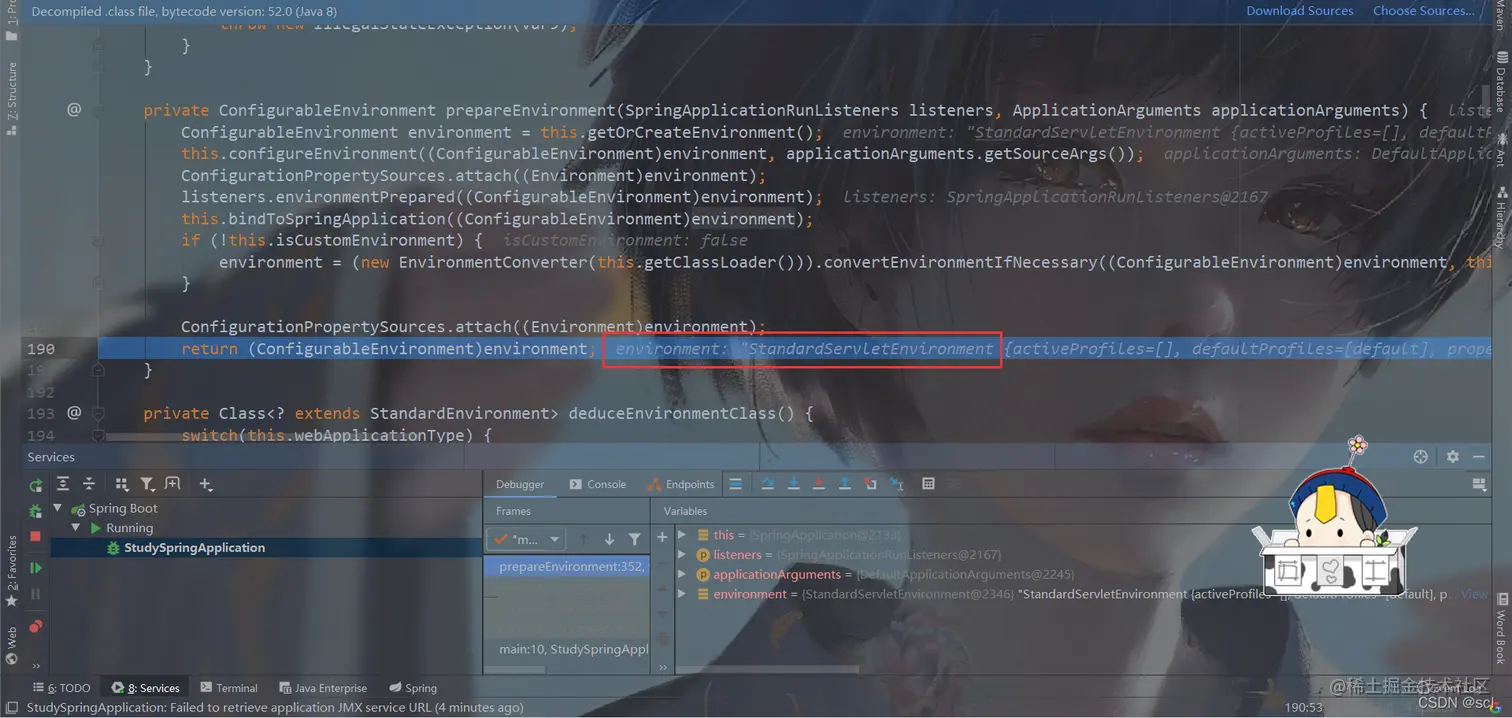
Task: Click Collapse All in Services toolbar
Action: point(89,484)
